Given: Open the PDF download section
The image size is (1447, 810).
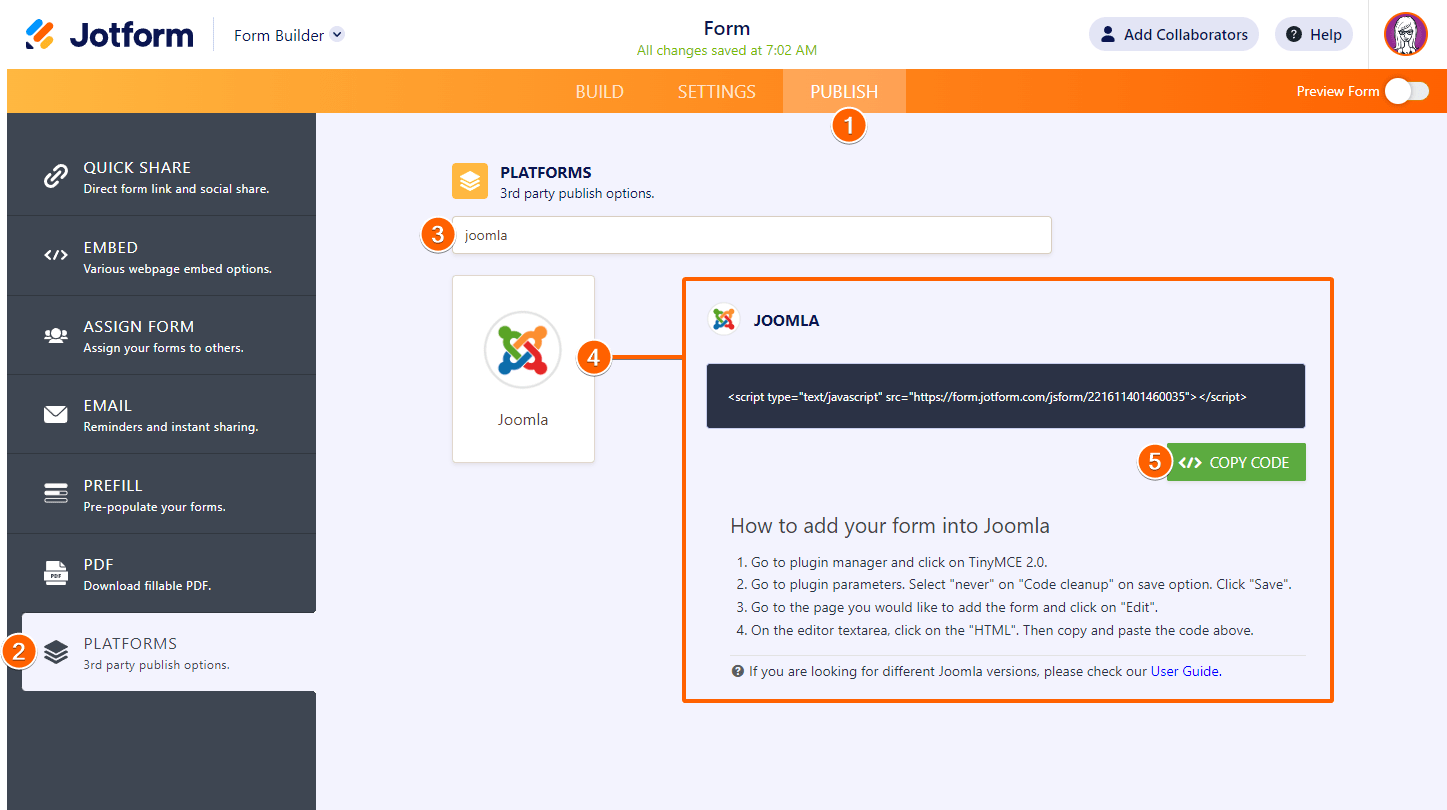Looking at the screenshot, I should (x=162, y=573).
